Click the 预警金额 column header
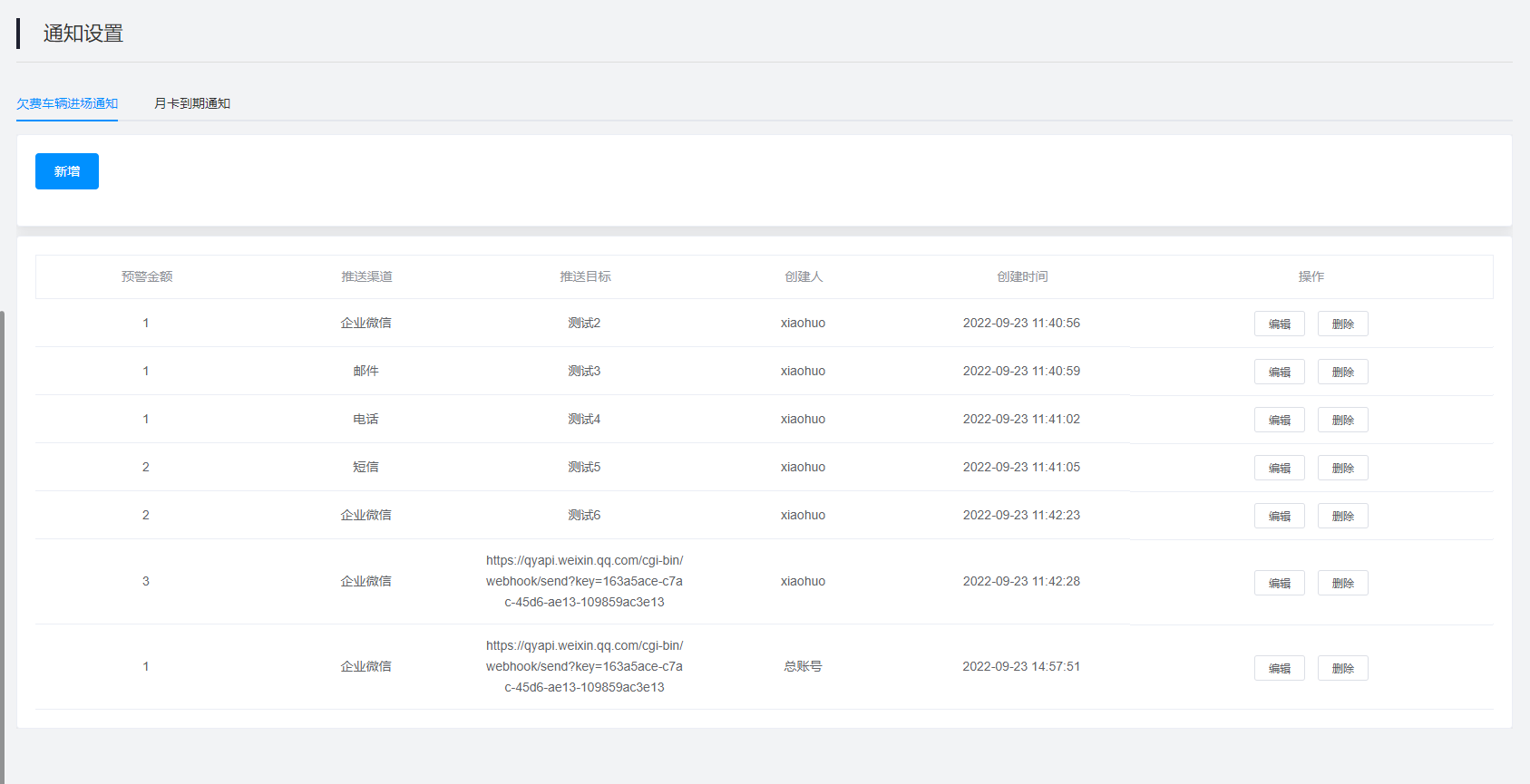 (147, 276)
